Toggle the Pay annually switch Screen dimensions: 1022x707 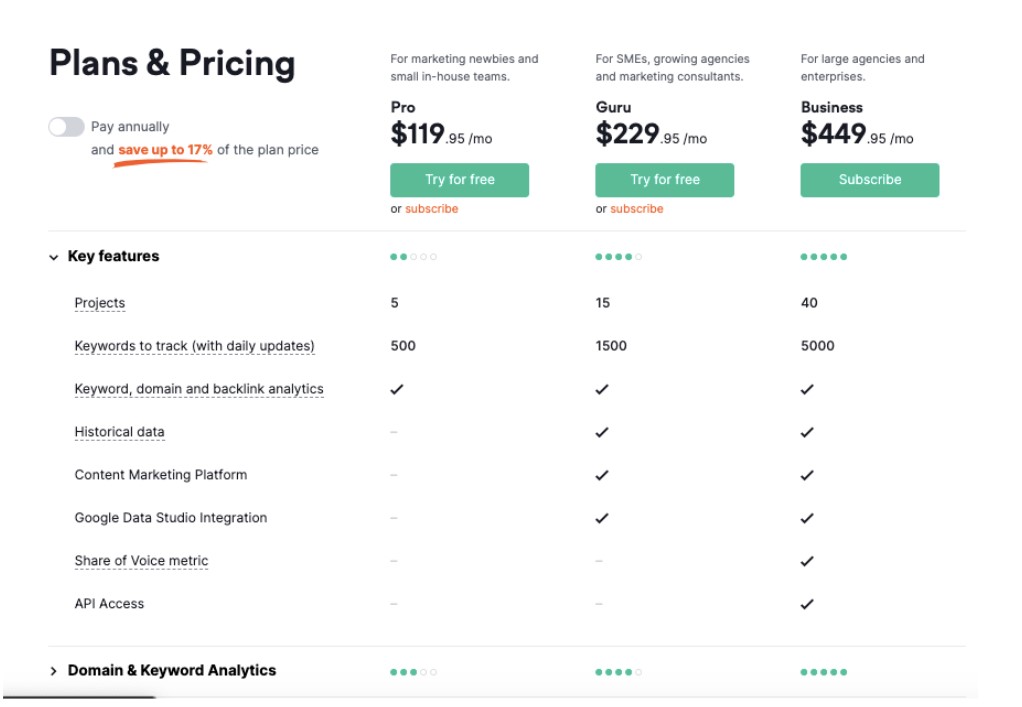(x=66, y=127)
